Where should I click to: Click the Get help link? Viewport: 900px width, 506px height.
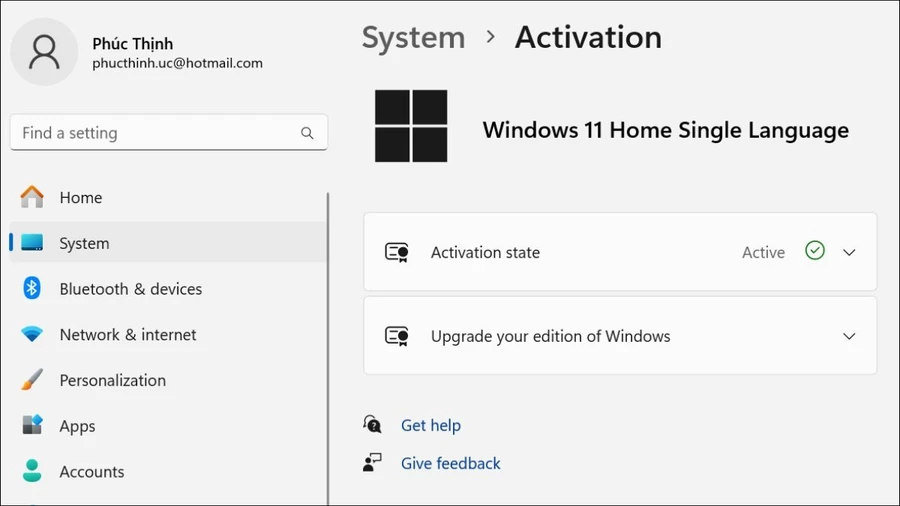(x=430, y=425)
